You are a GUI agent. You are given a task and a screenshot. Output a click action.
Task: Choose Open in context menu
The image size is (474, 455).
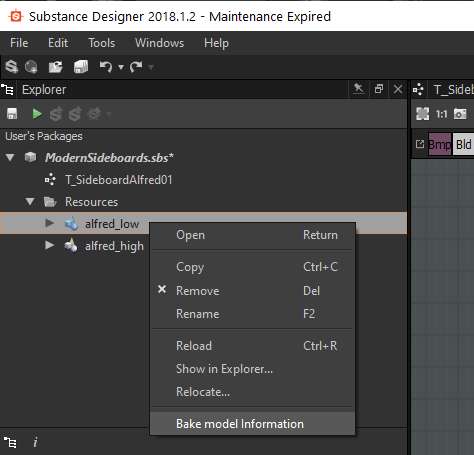coord(252,235)
